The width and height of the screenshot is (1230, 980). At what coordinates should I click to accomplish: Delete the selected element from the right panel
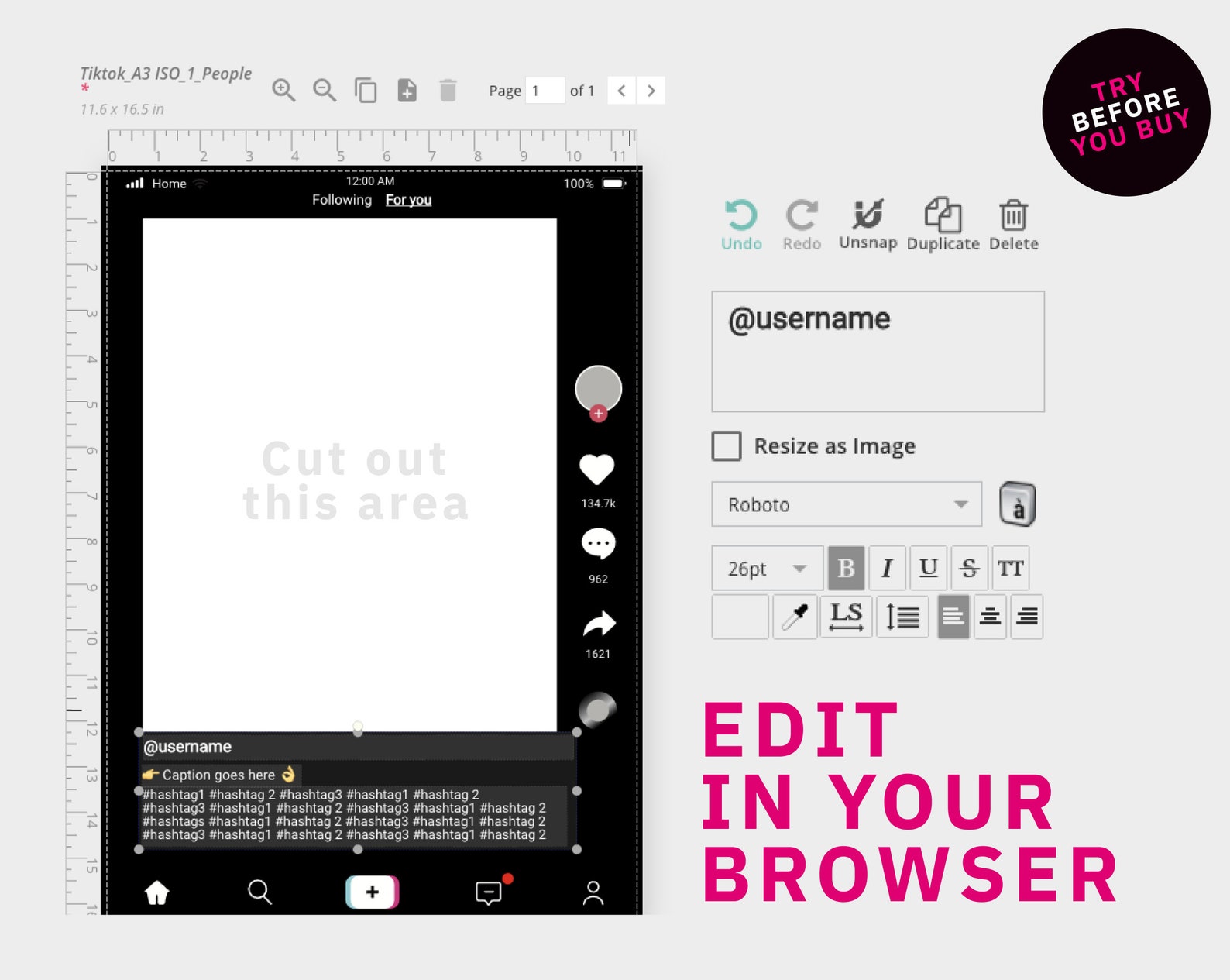(x=1013, y=225)
